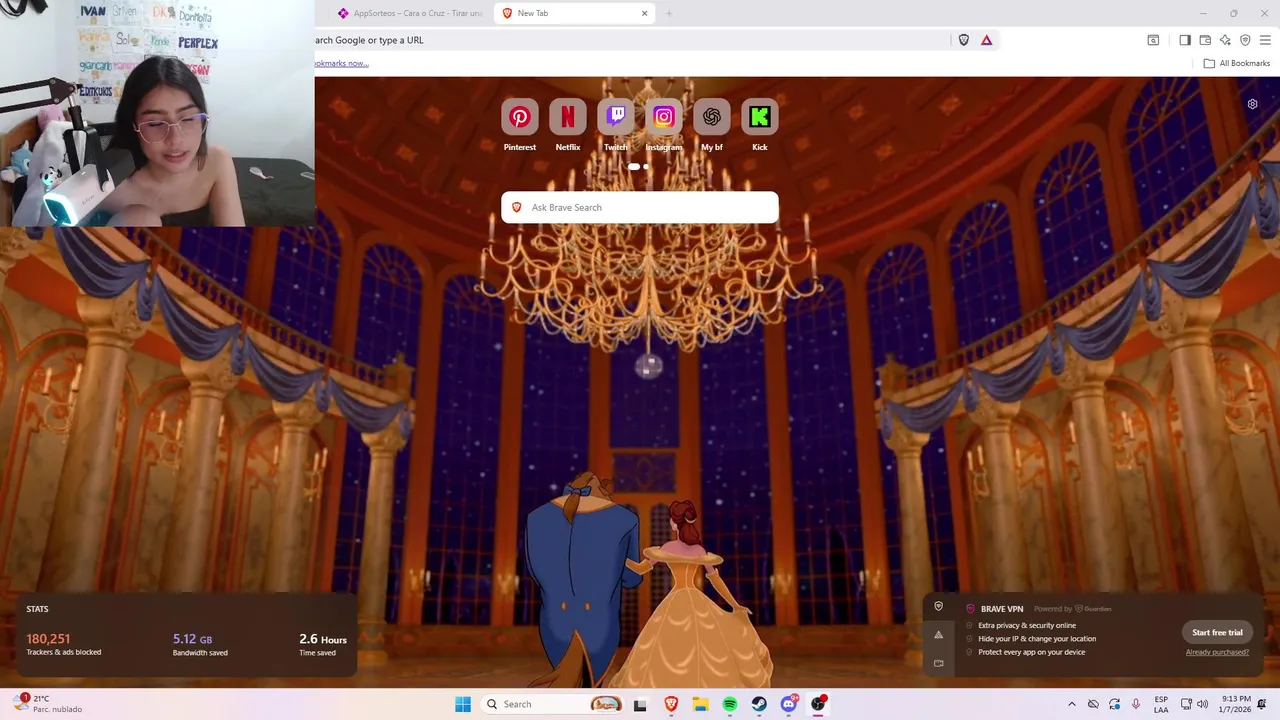
Task: Click the STATS widget heading
Action: point(37,609)
